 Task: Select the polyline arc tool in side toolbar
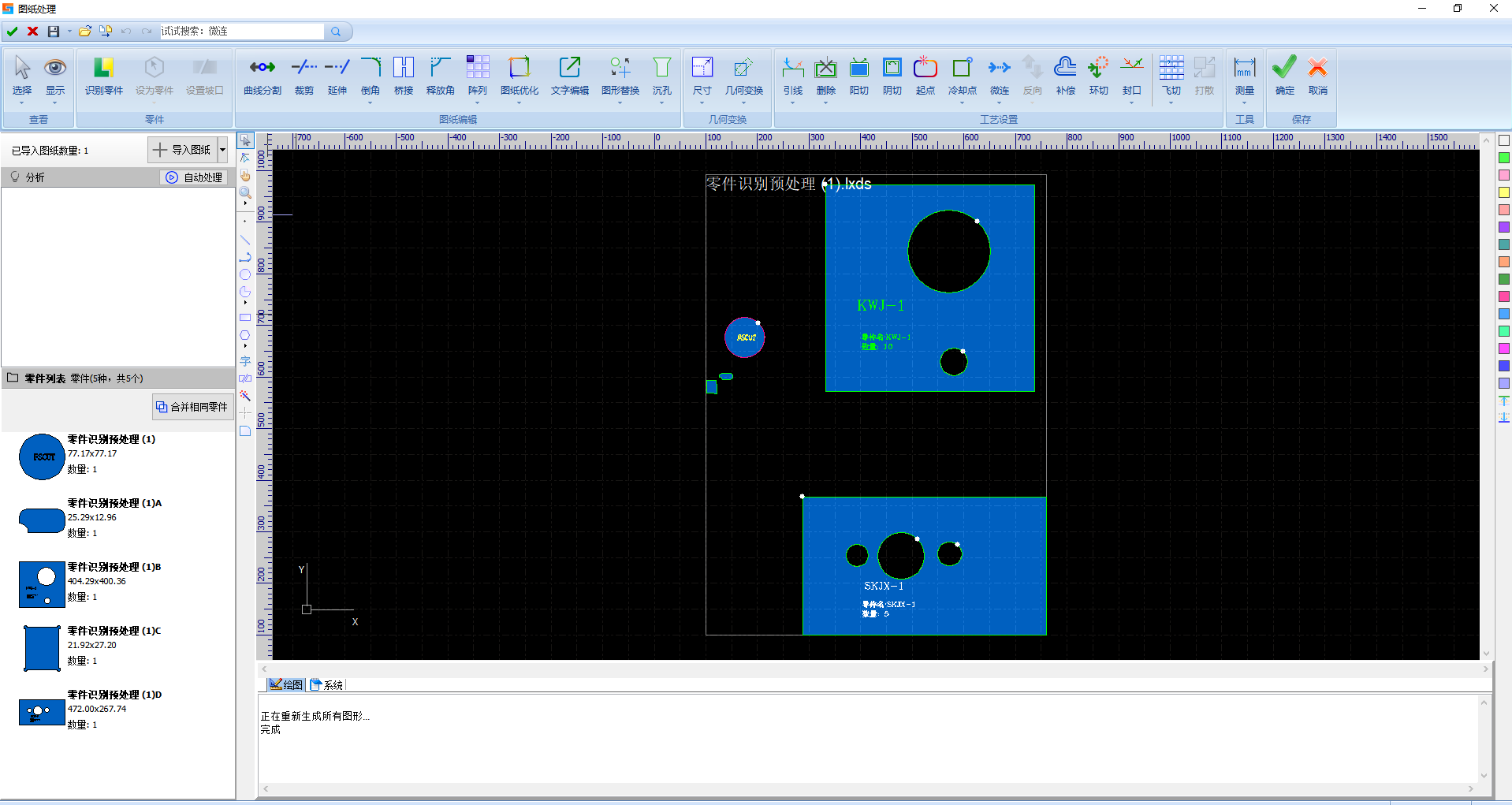pyautogui.click(x=245, y=257)
